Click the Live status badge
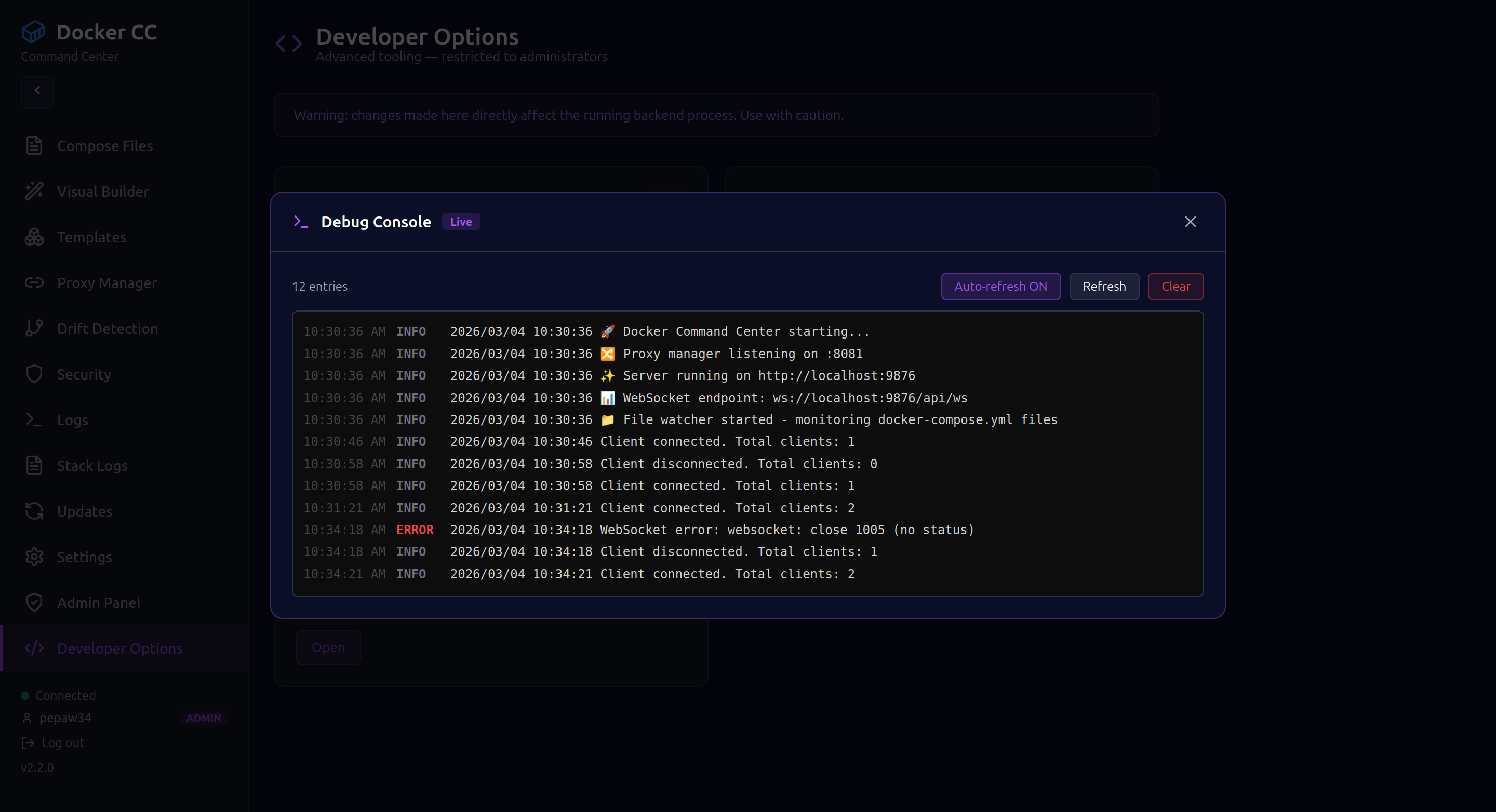Viewport: 1496px width, 812px height. click(x=460, y=221)
